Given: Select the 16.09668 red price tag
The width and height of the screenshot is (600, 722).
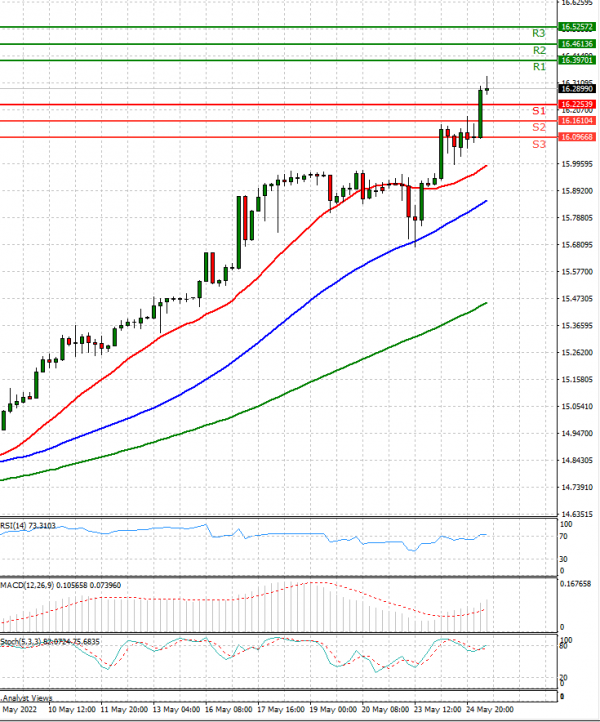Looking at the screenshot, I should point(577,137).
